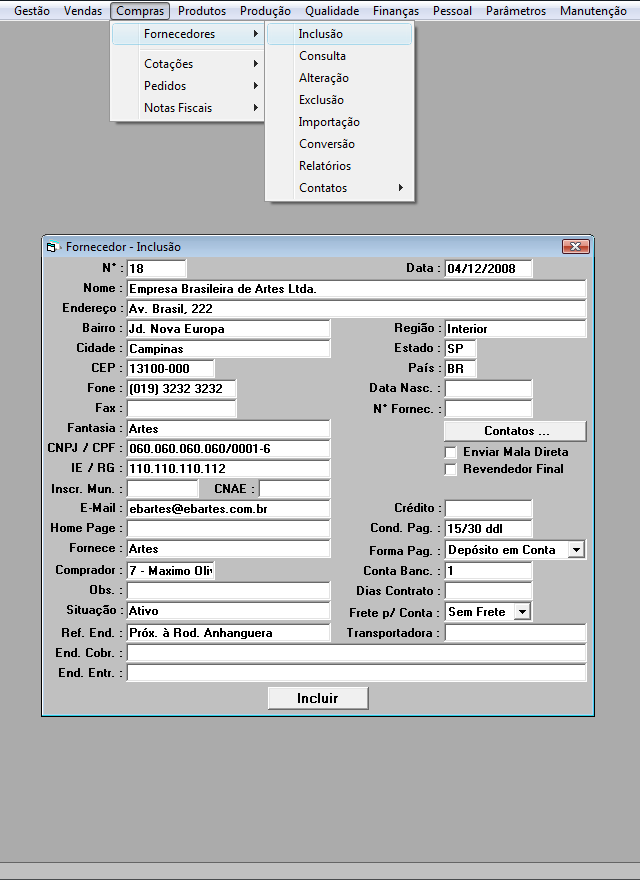Viewport: 640px width, 880px height.
Task: Choose Consulta from the submenu
Action: pyautogui.click(x=340, y=56)
